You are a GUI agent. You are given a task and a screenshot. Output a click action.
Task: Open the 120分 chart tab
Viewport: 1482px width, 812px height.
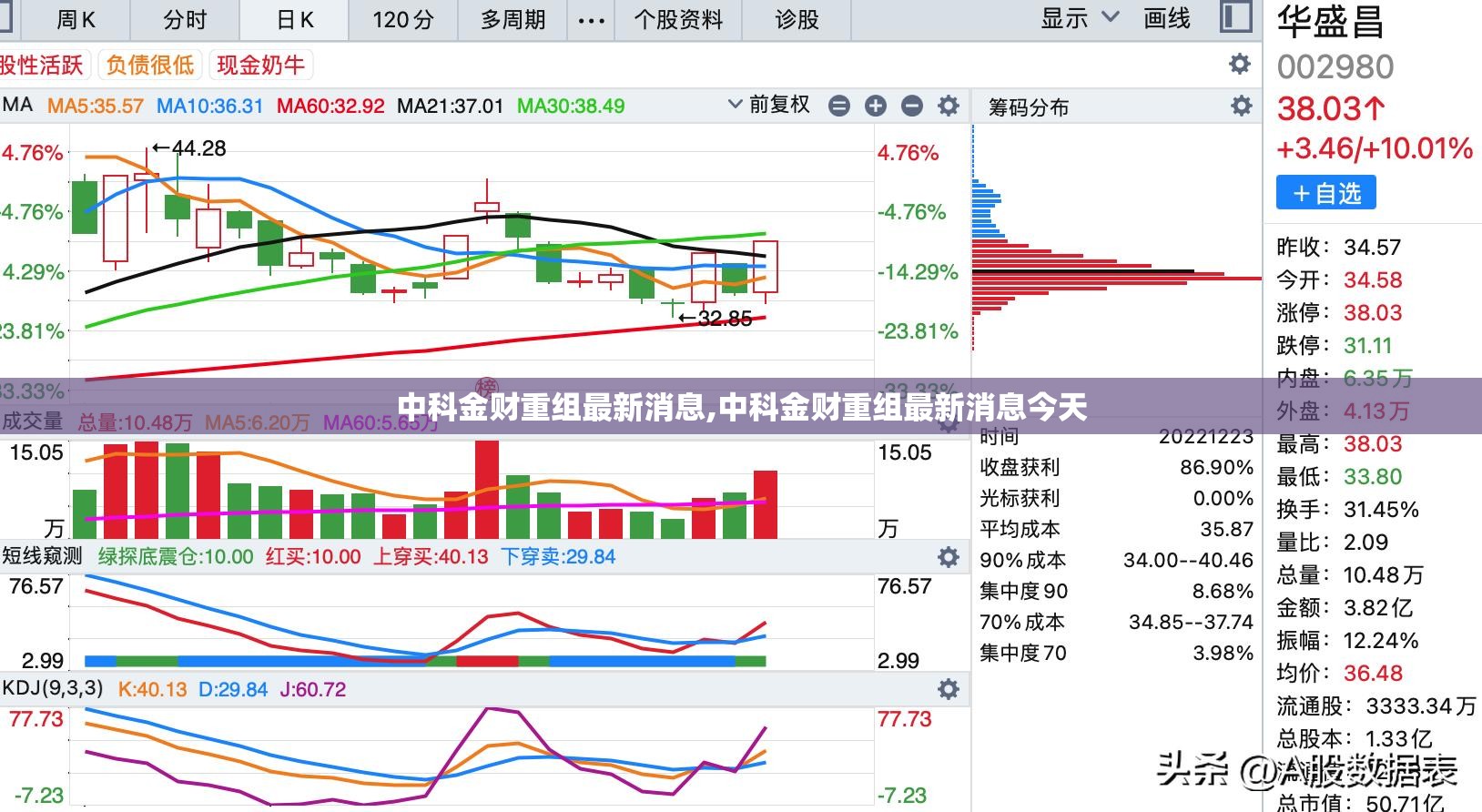point(403,19)
